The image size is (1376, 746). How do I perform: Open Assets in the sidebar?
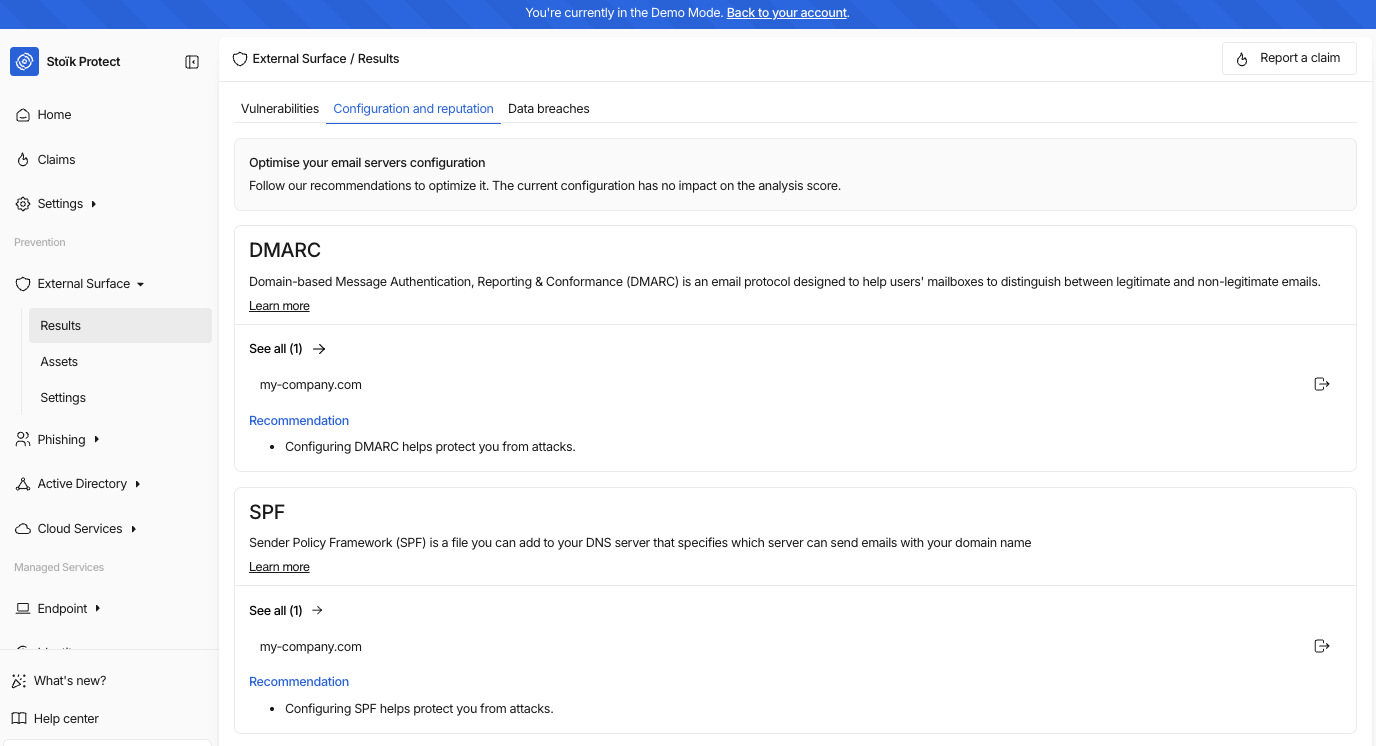[x=59, y=362]
